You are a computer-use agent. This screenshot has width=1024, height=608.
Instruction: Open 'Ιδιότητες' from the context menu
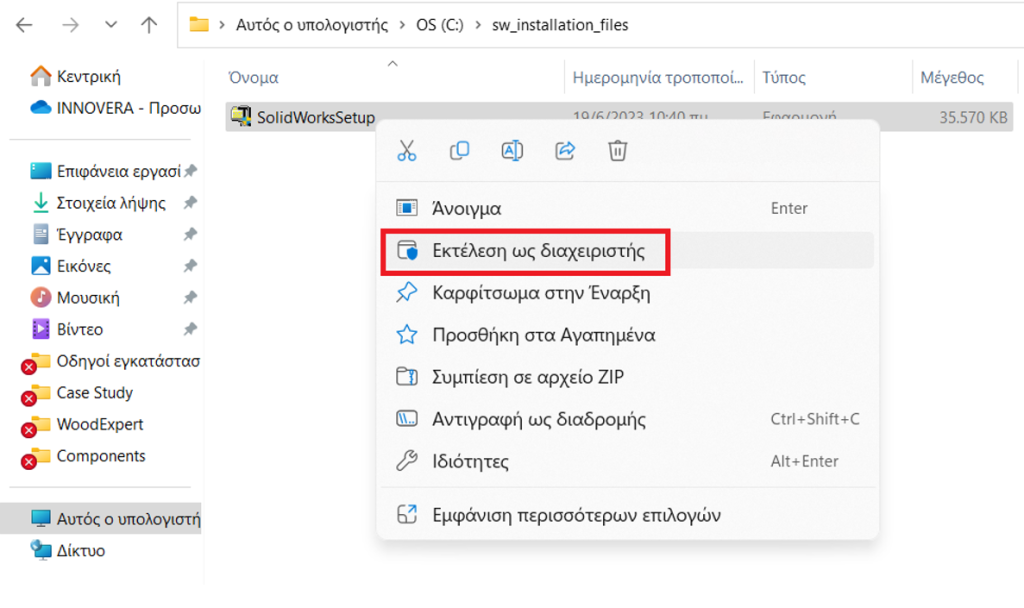pos(470,461)
